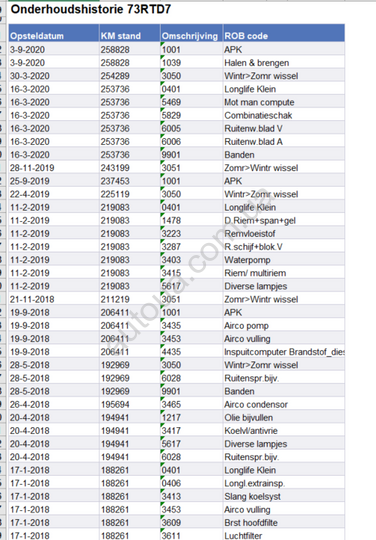The height and width of the screenshot is (540, 376).
Task: Select the code cell '3287'
Action: [191, 247]
